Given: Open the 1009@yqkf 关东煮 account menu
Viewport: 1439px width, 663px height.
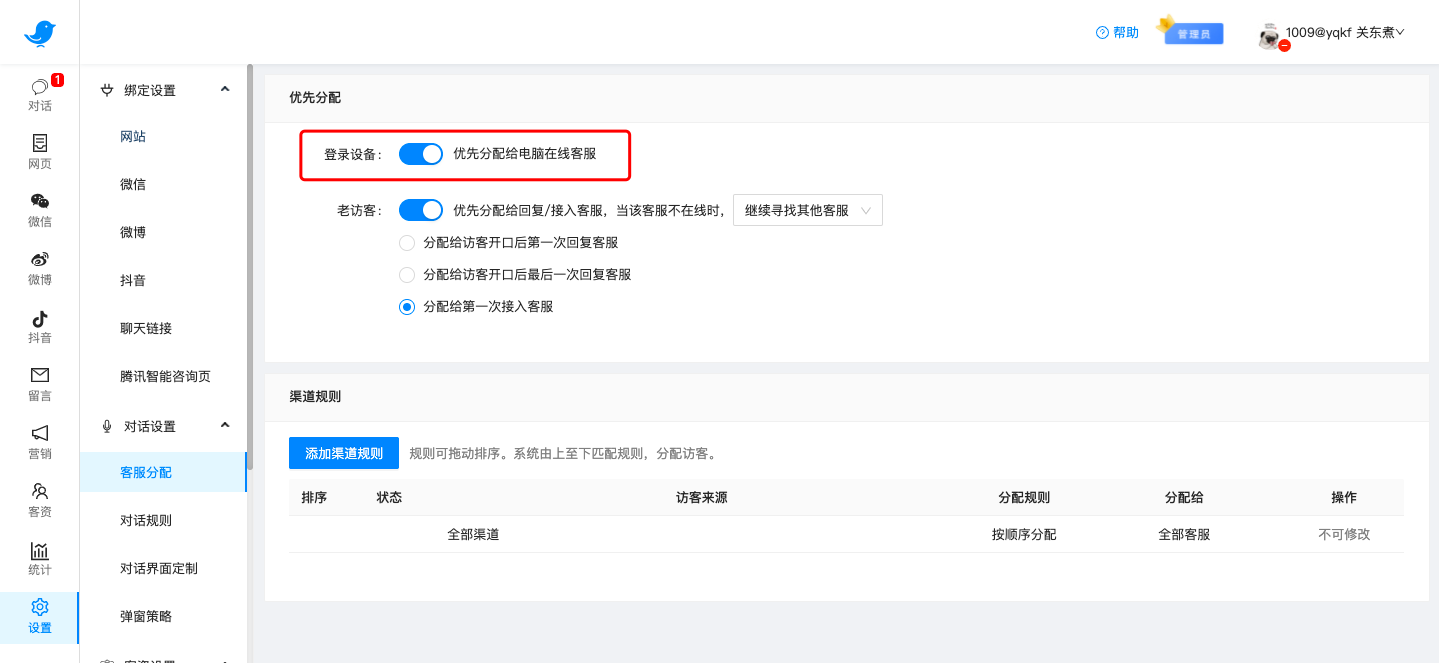Looking at the screenshot, I should tap(1340, 31).
